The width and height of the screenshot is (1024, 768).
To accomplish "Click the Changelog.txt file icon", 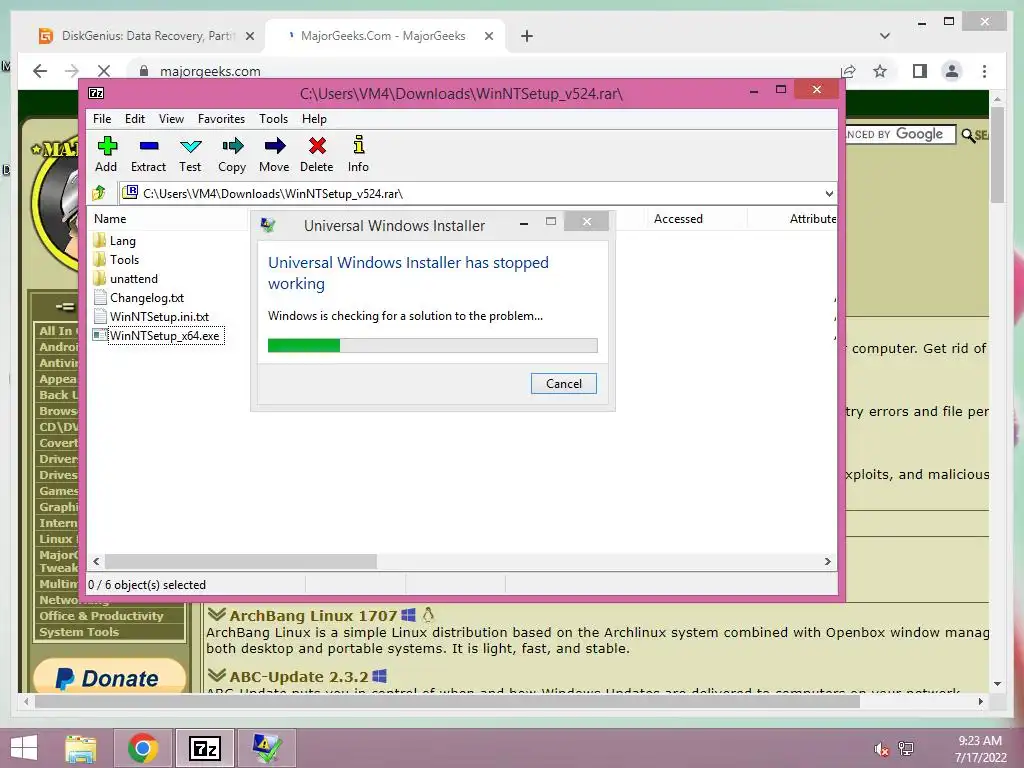I will click(100, 298).
